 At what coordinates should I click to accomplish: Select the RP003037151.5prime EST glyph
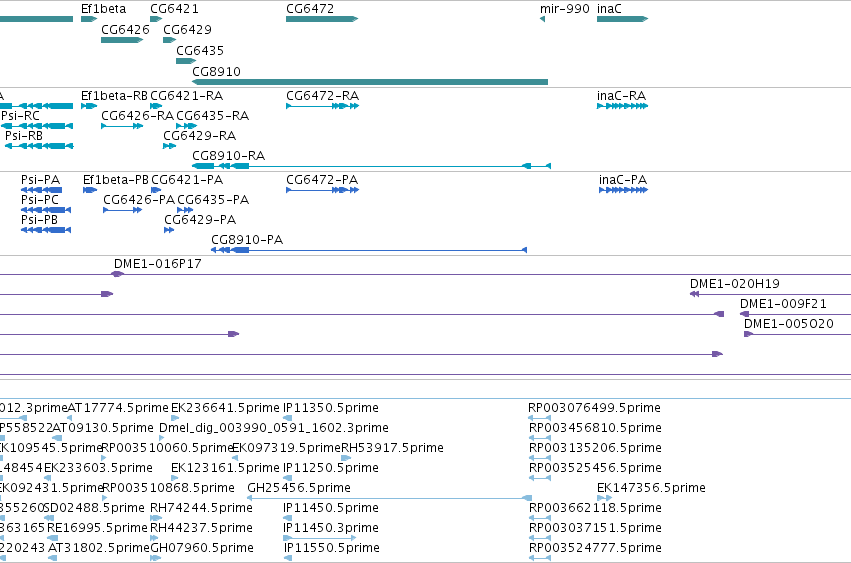[x=539, y=538]
